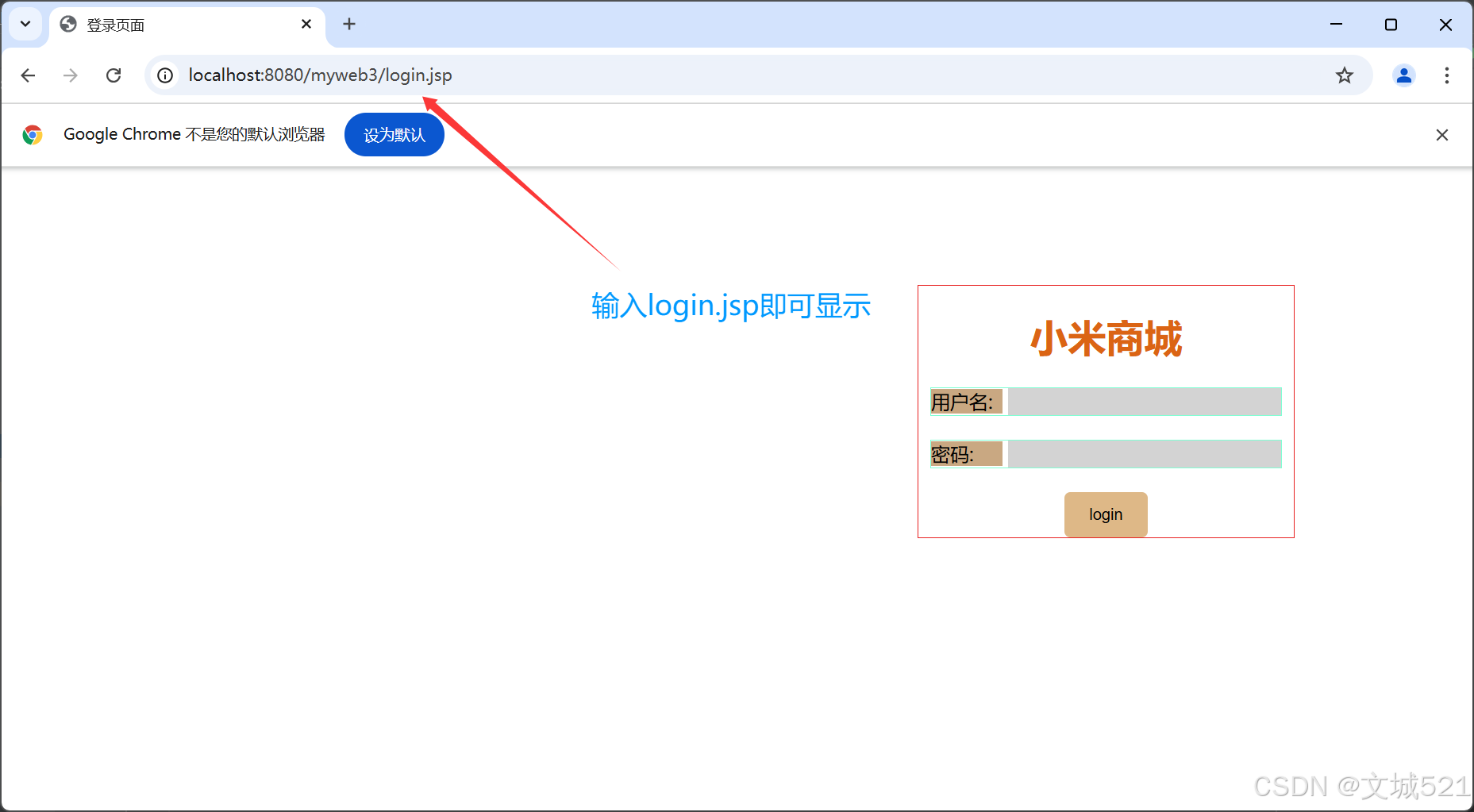Select the 登录页面 tab

(x=187, y=25)
